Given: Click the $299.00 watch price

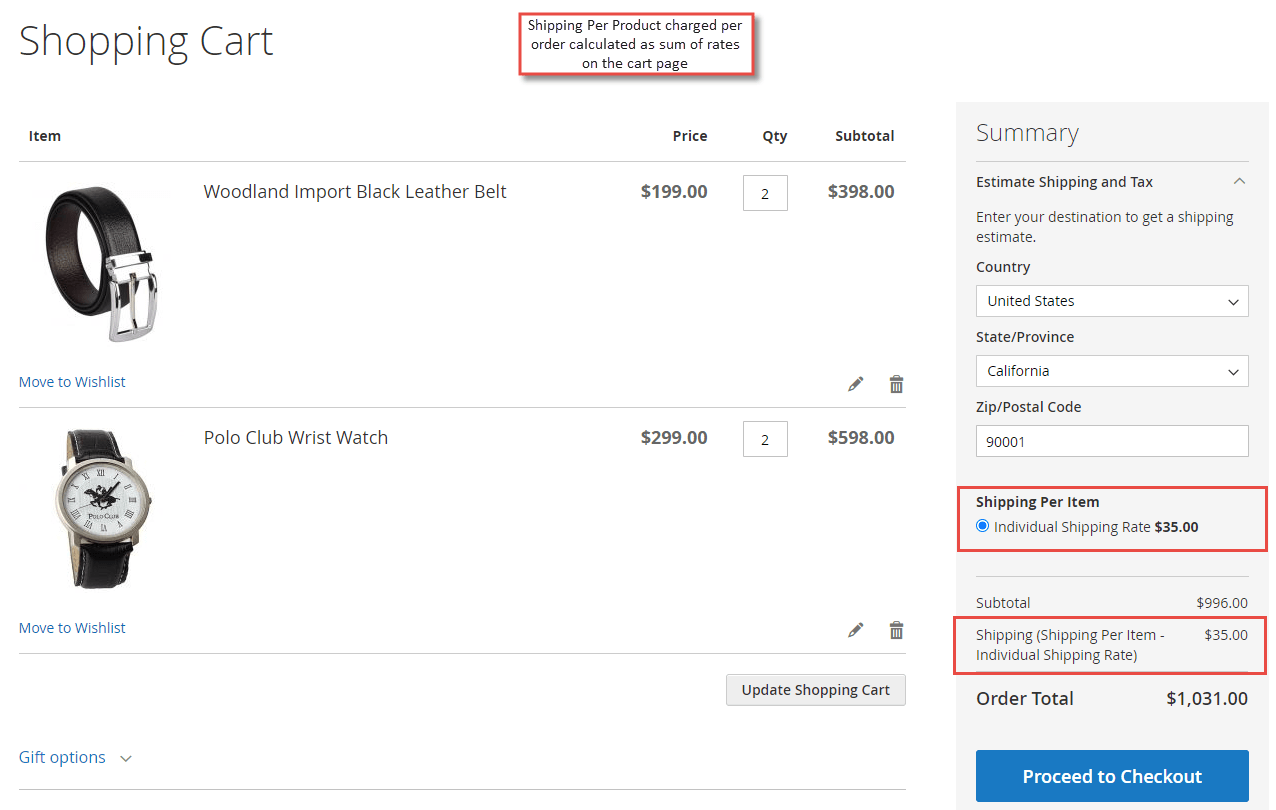Looking at the screenshot, I should pyautogui.click(x=674, y=437).
